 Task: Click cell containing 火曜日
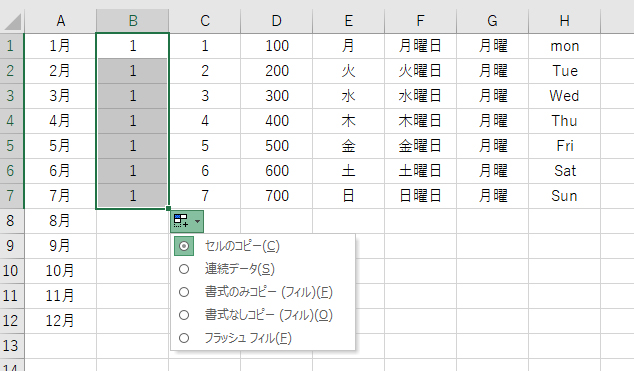421,71
